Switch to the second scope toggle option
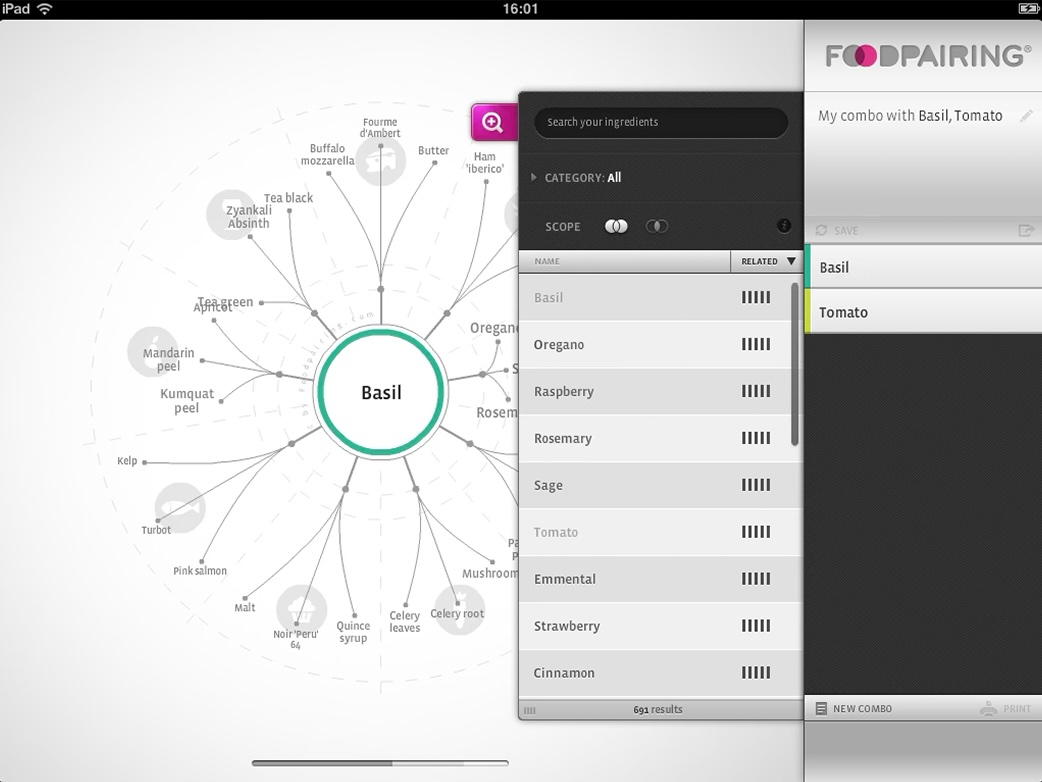This screenshot has height=782, width=1042. (x=657, y=227)
